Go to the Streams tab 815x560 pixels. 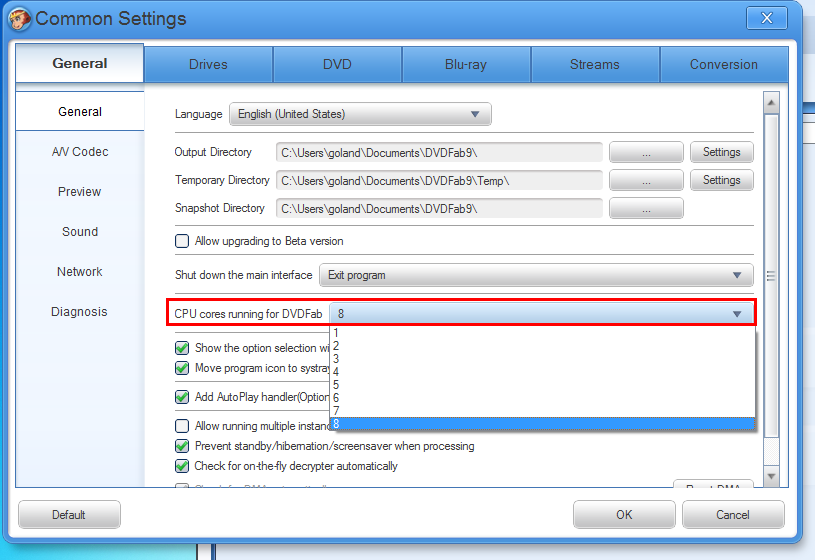click(x=595, y=64)
